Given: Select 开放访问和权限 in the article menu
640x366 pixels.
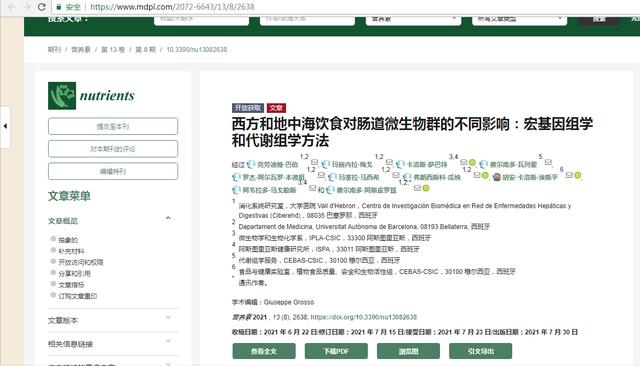Looking at the screenshot, I should (x=81, y=262).
